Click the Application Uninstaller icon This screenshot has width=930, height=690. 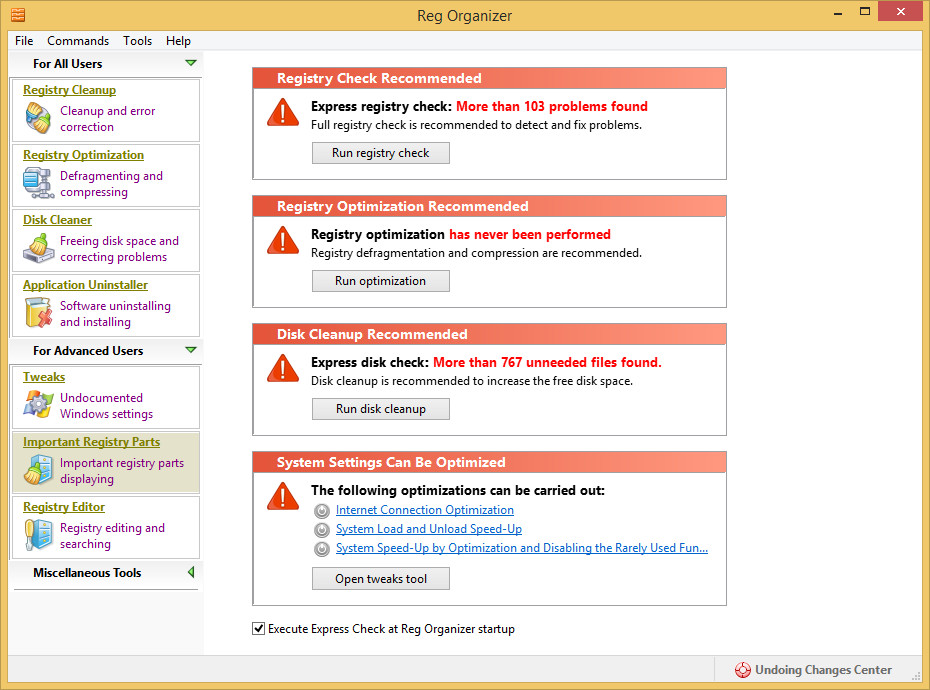[x=38, y=314]
